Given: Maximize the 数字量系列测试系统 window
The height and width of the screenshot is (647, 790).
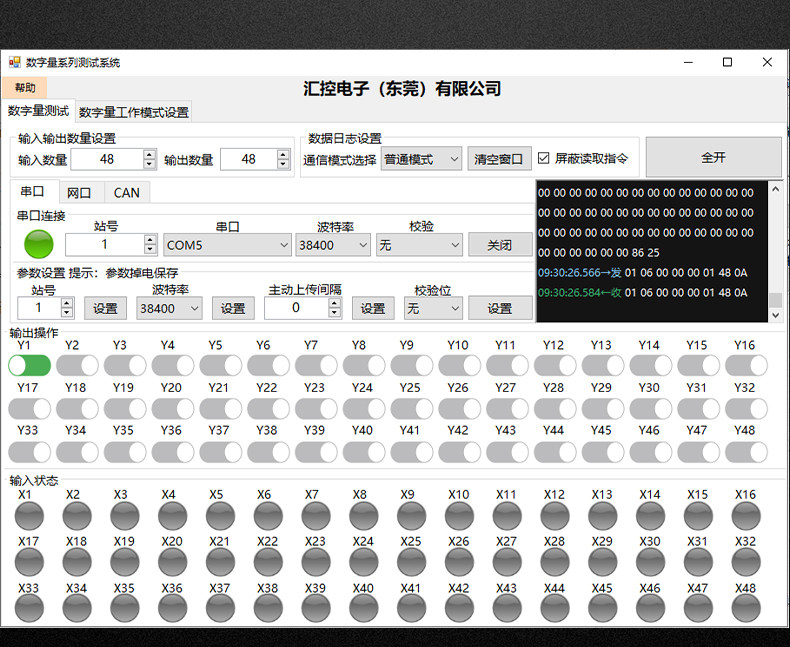Looking at the screenshot, I should coord(728,62).
